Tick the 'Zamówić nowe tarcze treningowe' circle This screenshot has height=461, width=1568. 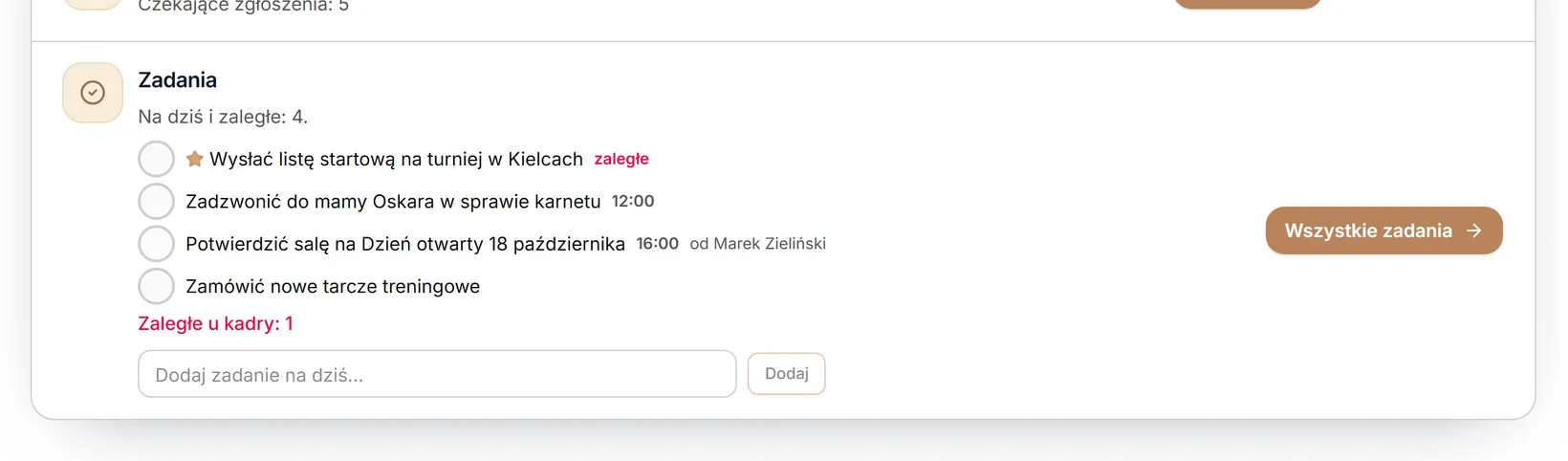click(x=156, y=286)
